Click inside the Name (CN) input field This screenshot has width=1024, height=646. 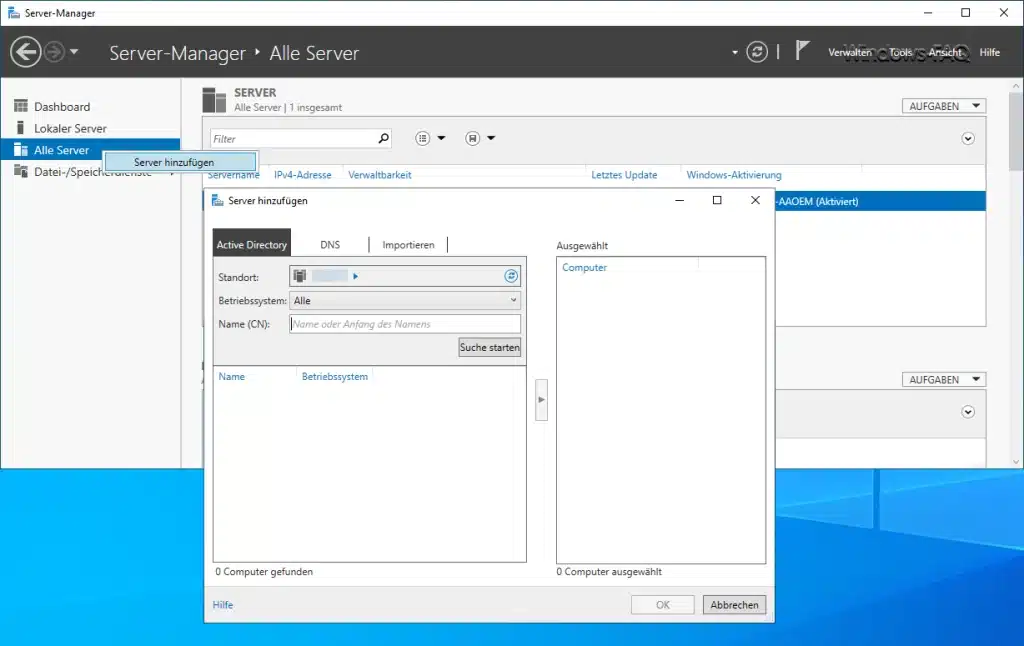[404, 323]
